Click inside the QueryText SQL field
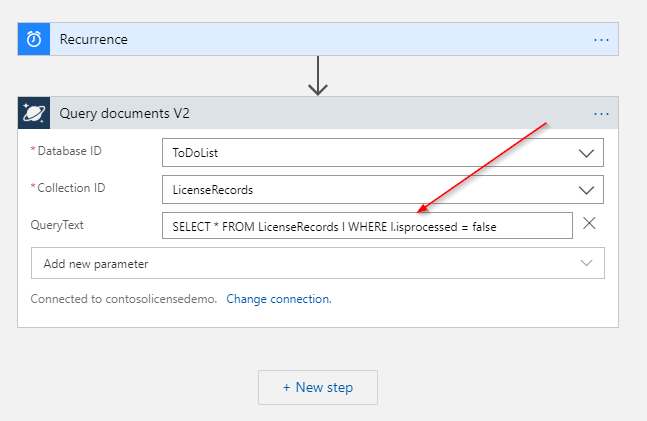This screenshot has height=421, width=647. pos(366,226)
